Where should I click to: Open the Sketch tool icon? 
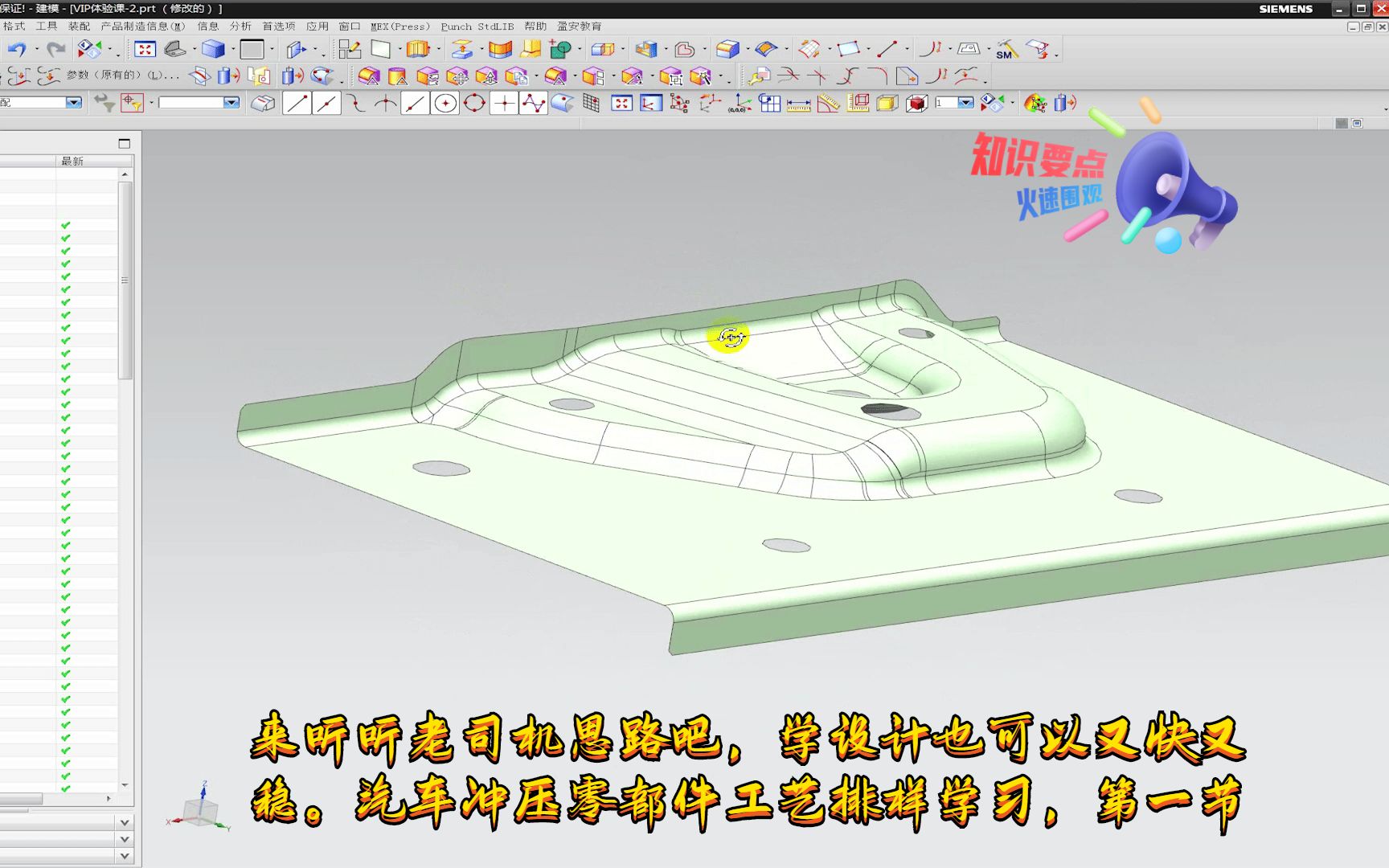point(349,48)
